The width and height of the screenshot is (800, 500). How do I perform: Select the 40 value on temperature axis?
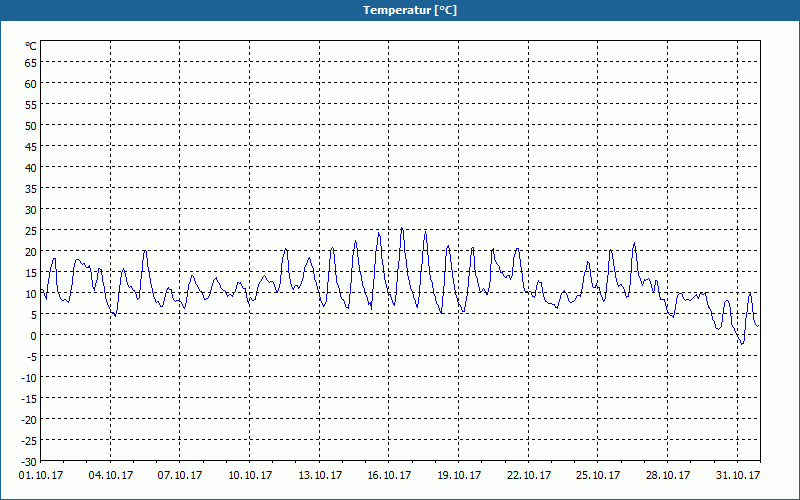click(x=31, y=168)
